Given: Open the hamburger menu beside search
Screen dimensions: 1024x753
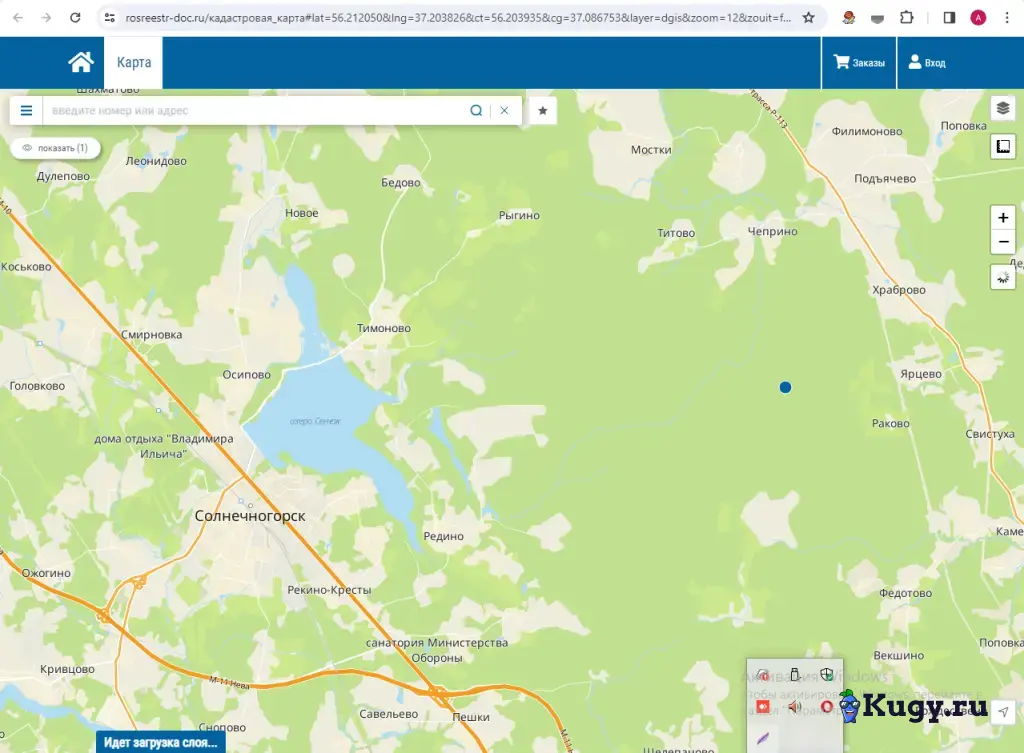Looking at the screenshot, I should pos(26,110).
